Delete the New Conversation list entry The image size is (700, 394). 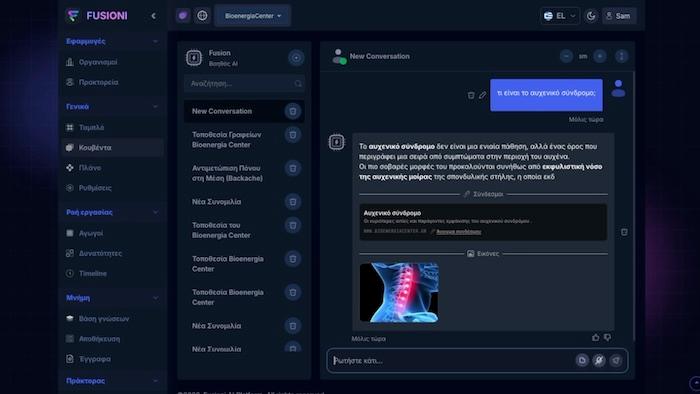pyautogui.click(x=293, y=111)
